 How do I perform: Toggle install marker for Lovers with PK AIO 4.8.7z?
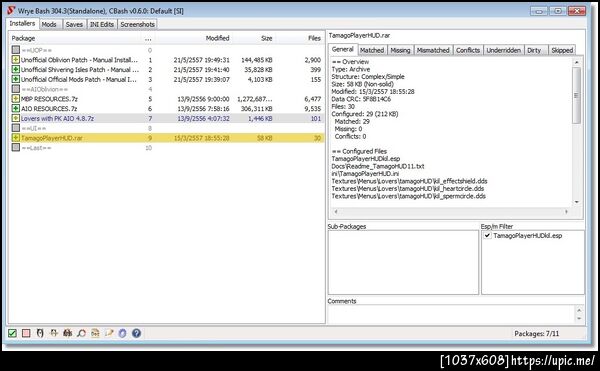(x=15, y=118)
